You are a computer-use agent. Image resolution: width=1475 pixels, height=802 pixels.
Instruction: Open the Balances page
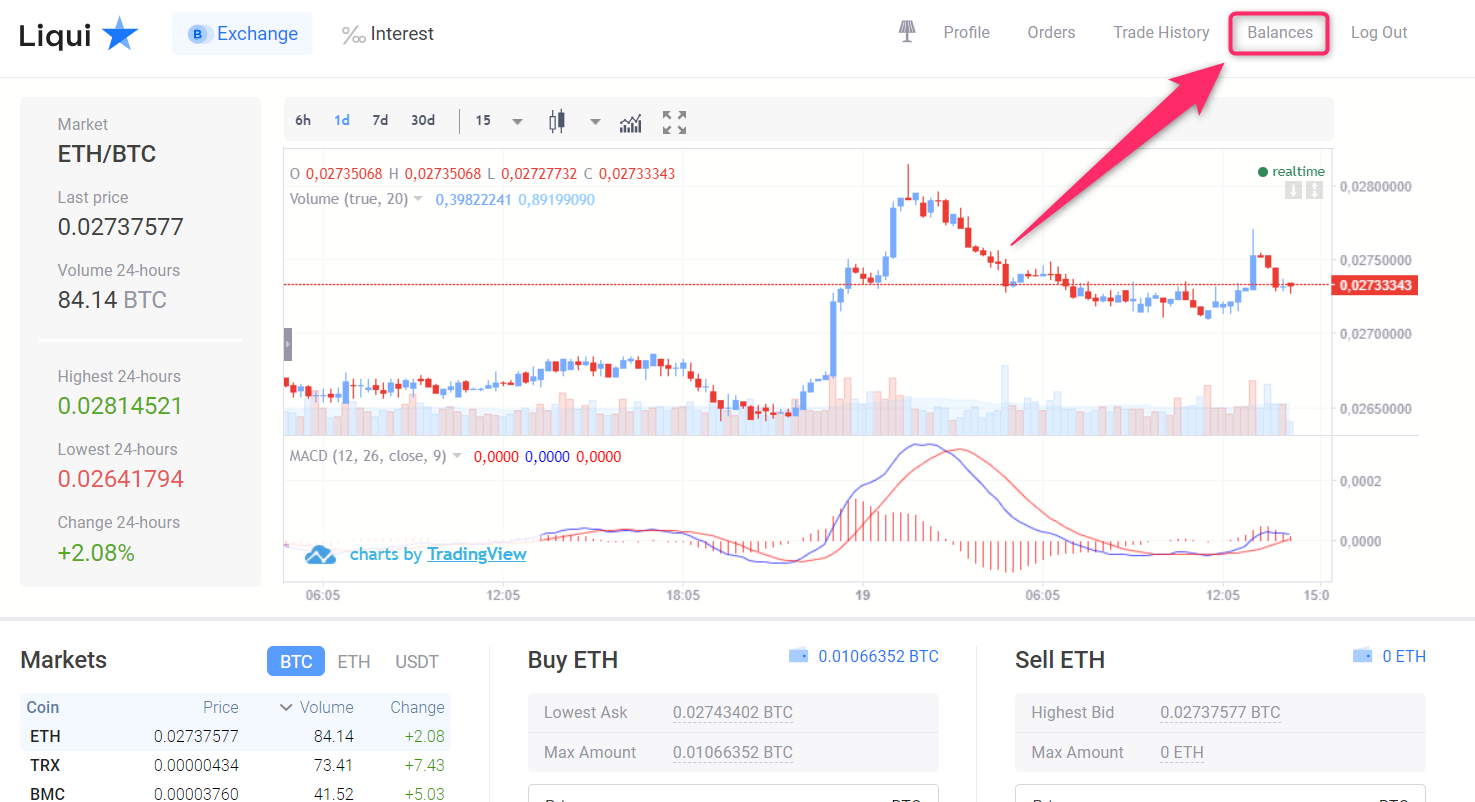pos(1280,32)
